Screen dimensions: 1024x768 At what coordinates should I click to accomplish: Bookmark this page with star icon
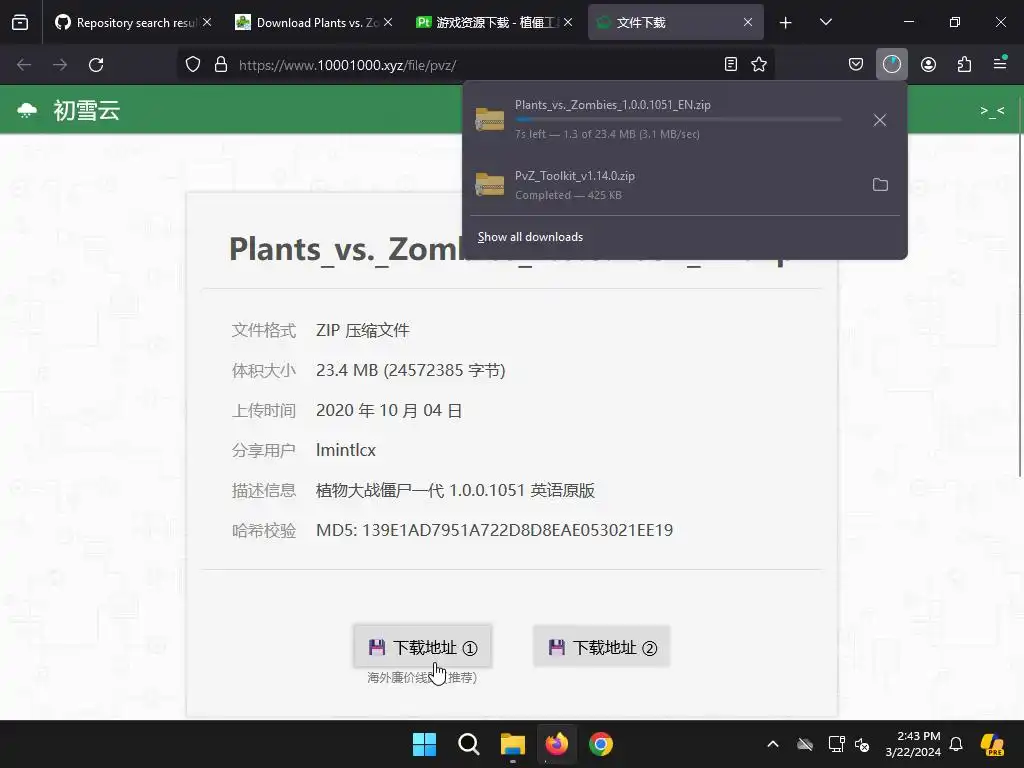[759, 64]
